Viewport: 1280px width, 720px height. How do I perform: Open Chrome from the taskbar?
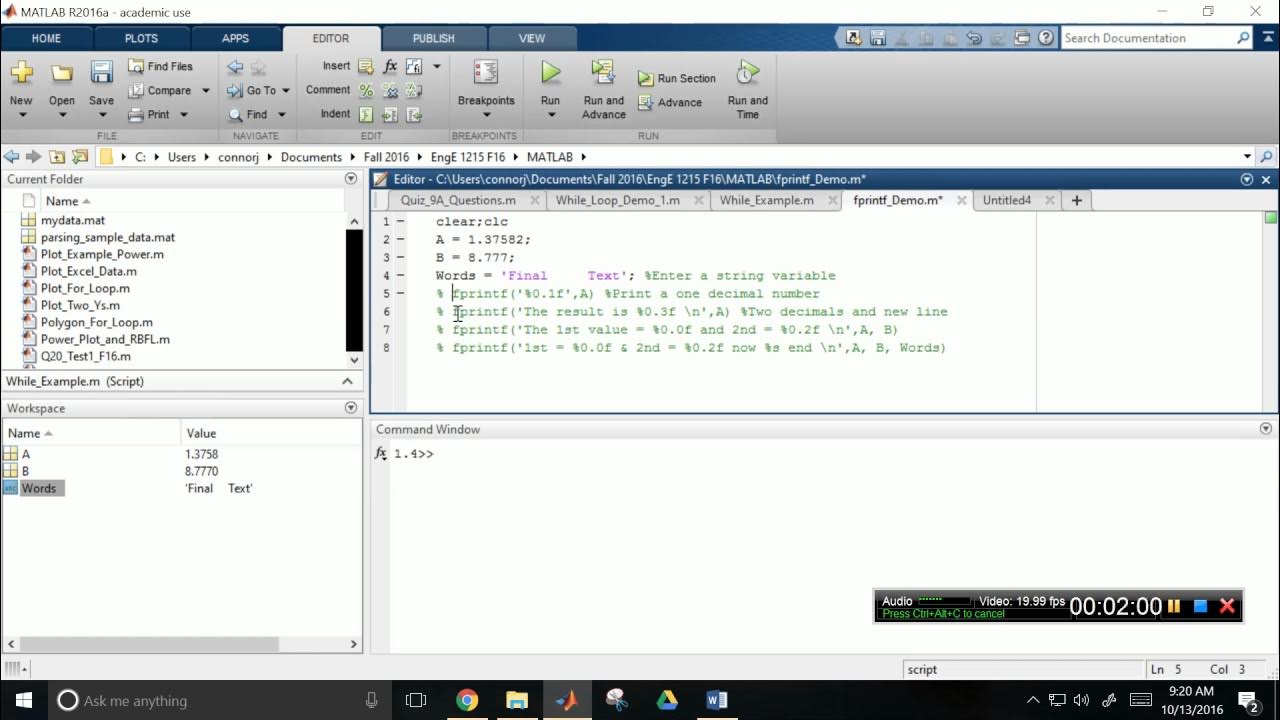467,700
